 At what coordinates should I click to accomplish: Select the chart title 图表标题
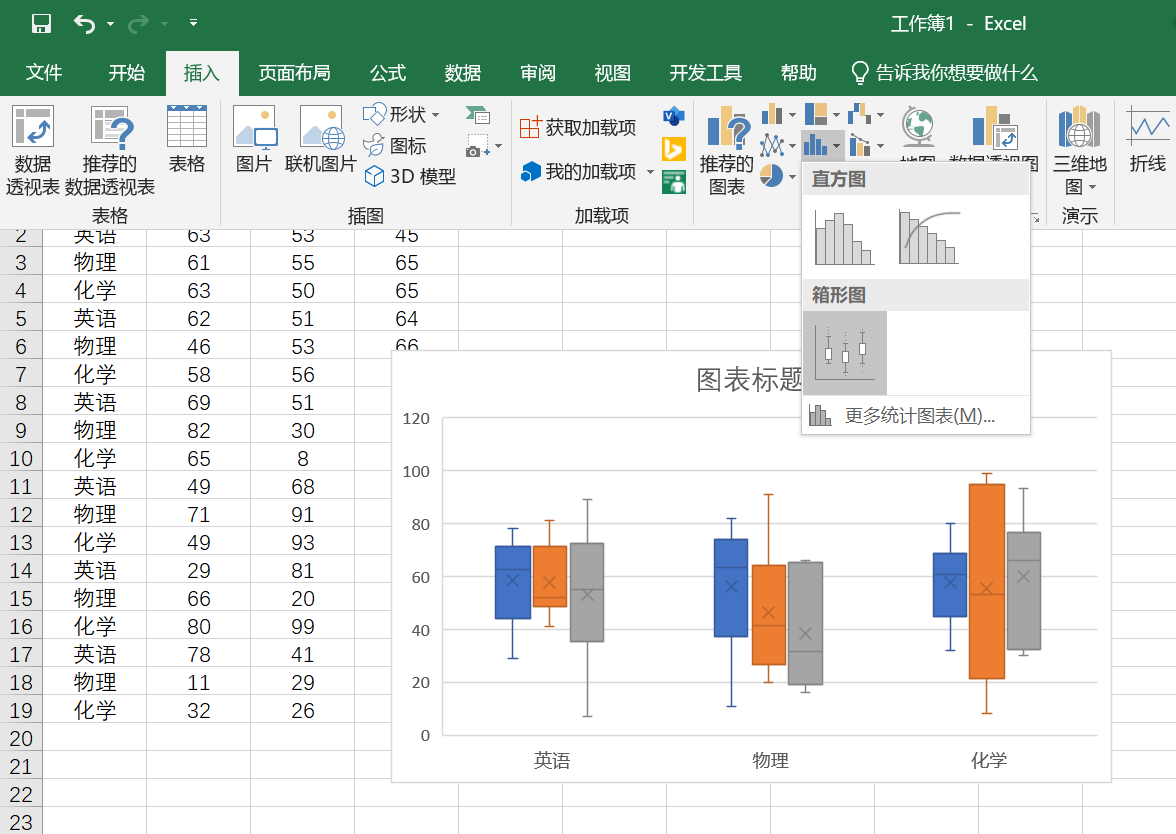click(748, 380)
